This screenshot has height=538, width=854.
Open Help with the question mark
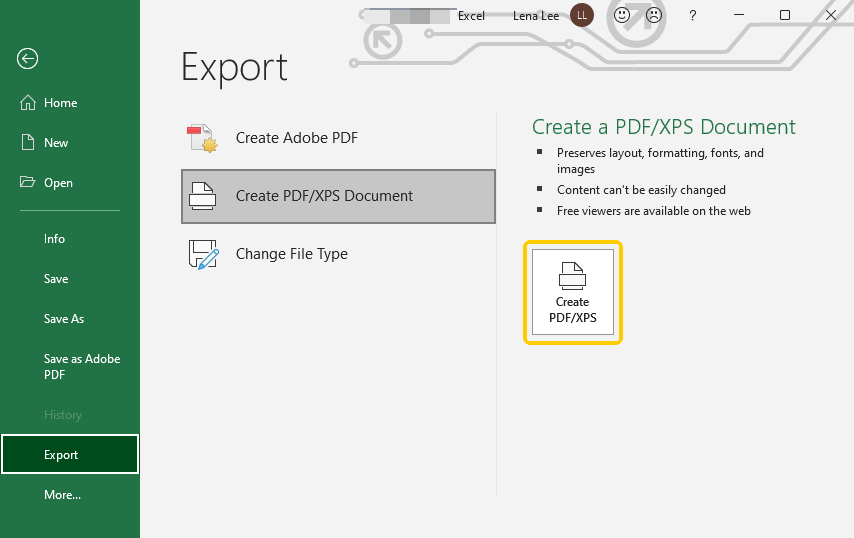point(692,16)
